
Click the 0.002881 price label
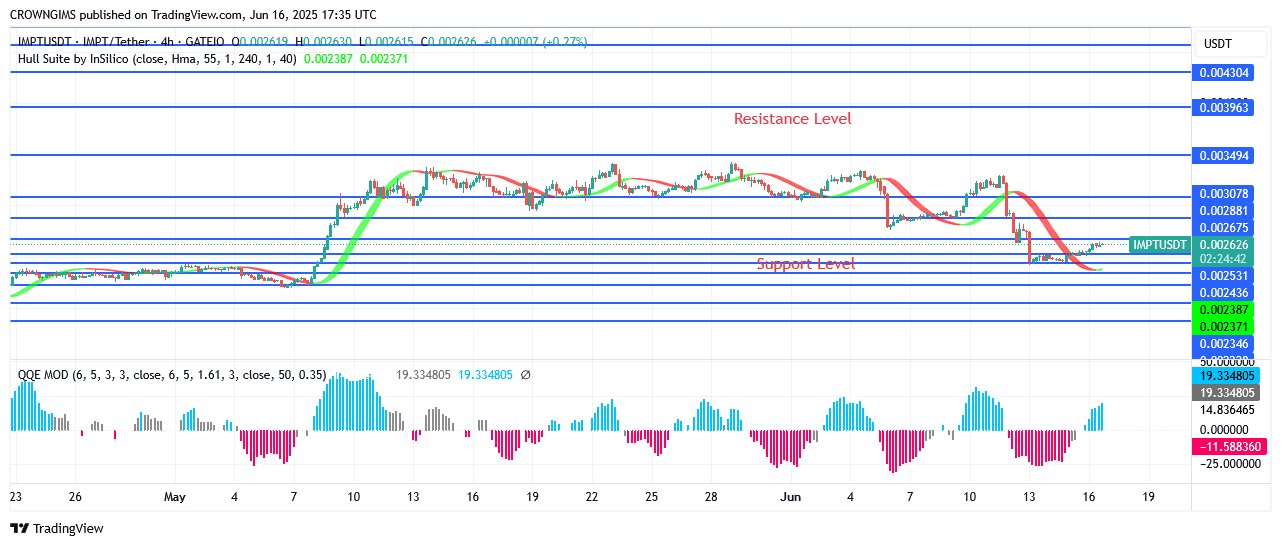(1223, 211)
